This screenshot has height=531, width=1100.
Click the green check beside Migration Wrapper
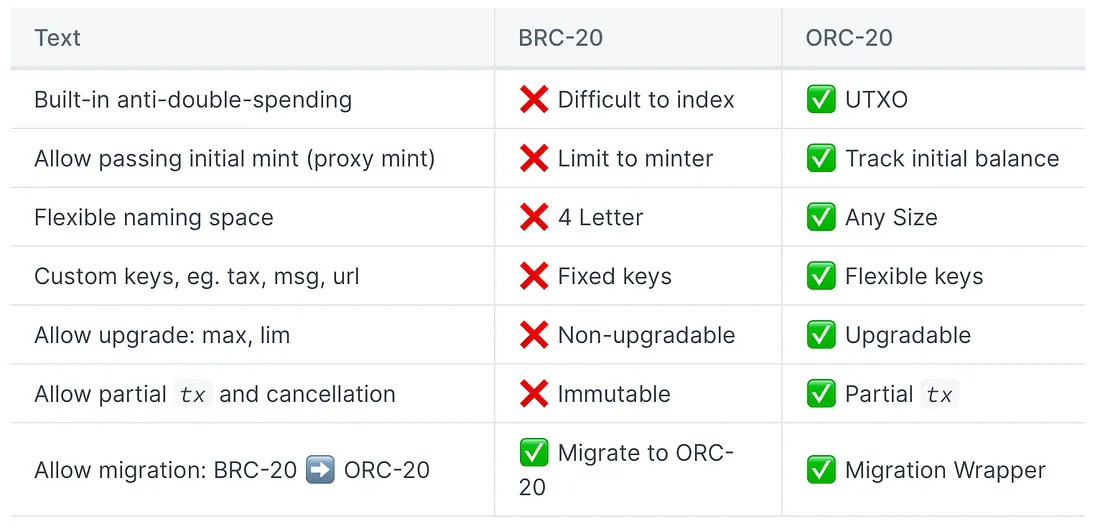pos(821,470)
